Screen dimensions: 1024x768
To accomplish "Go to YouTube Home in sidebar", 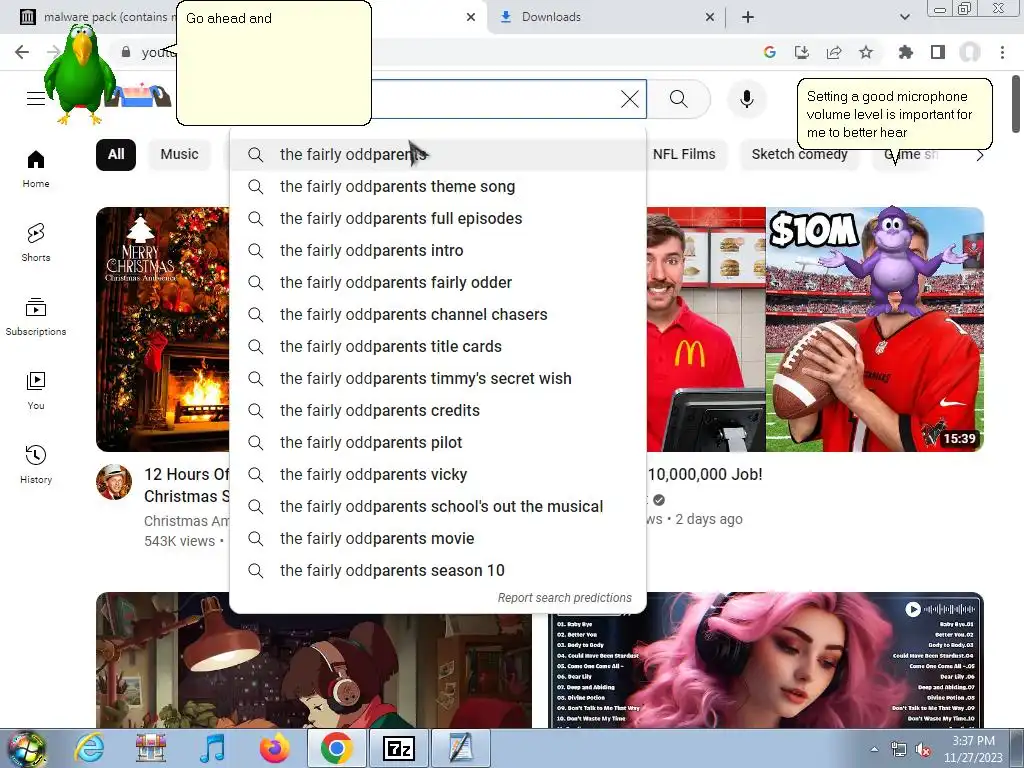I will coord(36,168).
